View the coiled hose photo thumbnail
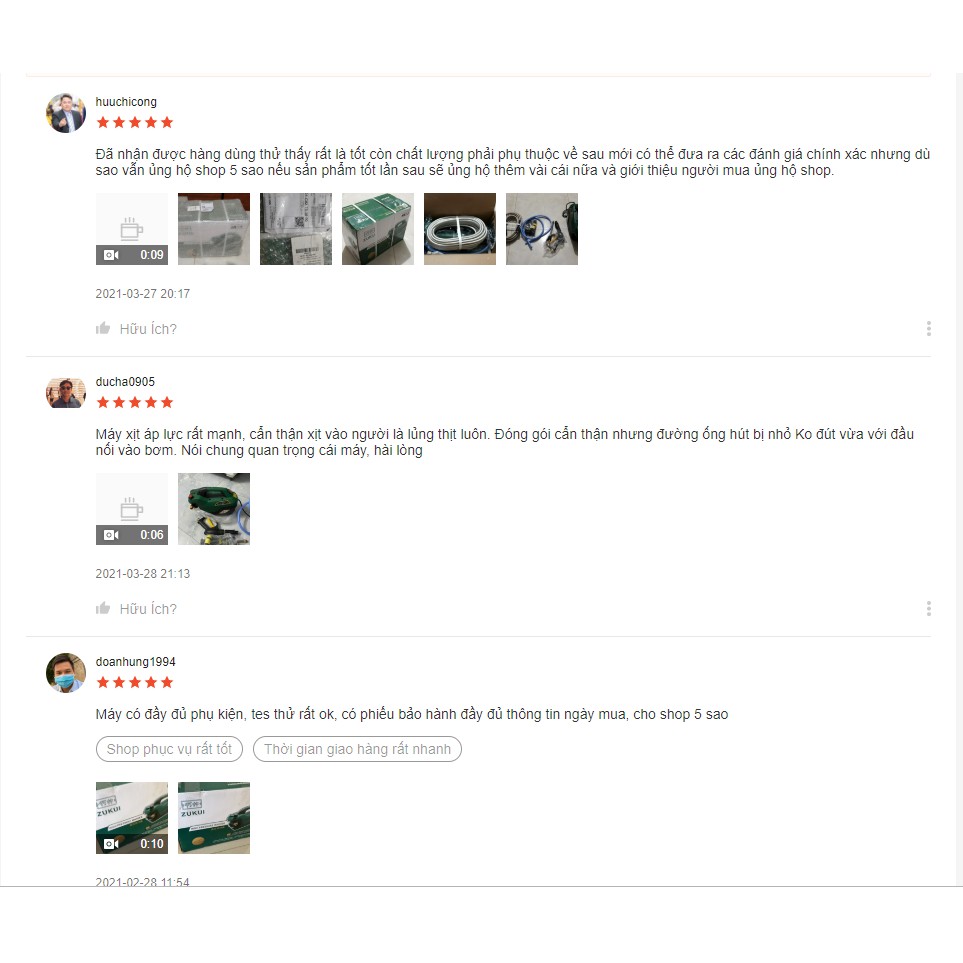This screenshot has width=963, height=963. pos(460,229)
